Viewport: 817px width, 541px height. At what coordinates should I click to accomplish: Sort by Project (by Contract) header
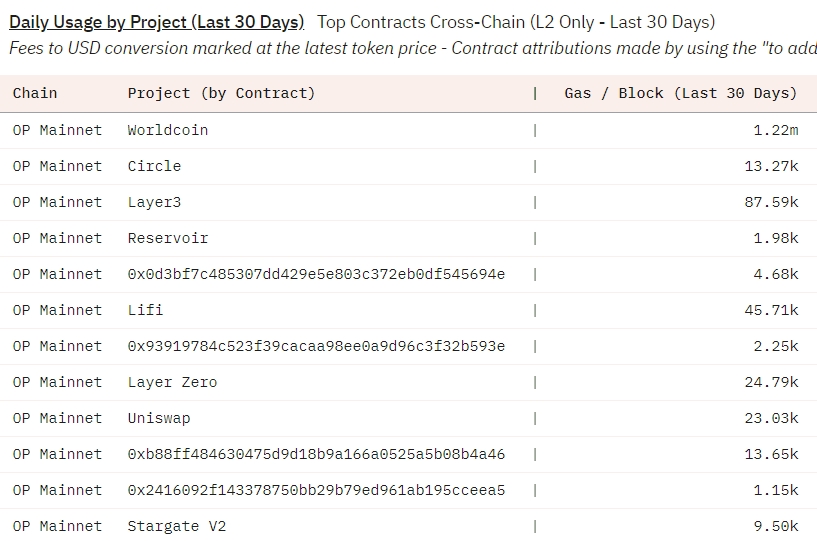click(x=221, y=93)
